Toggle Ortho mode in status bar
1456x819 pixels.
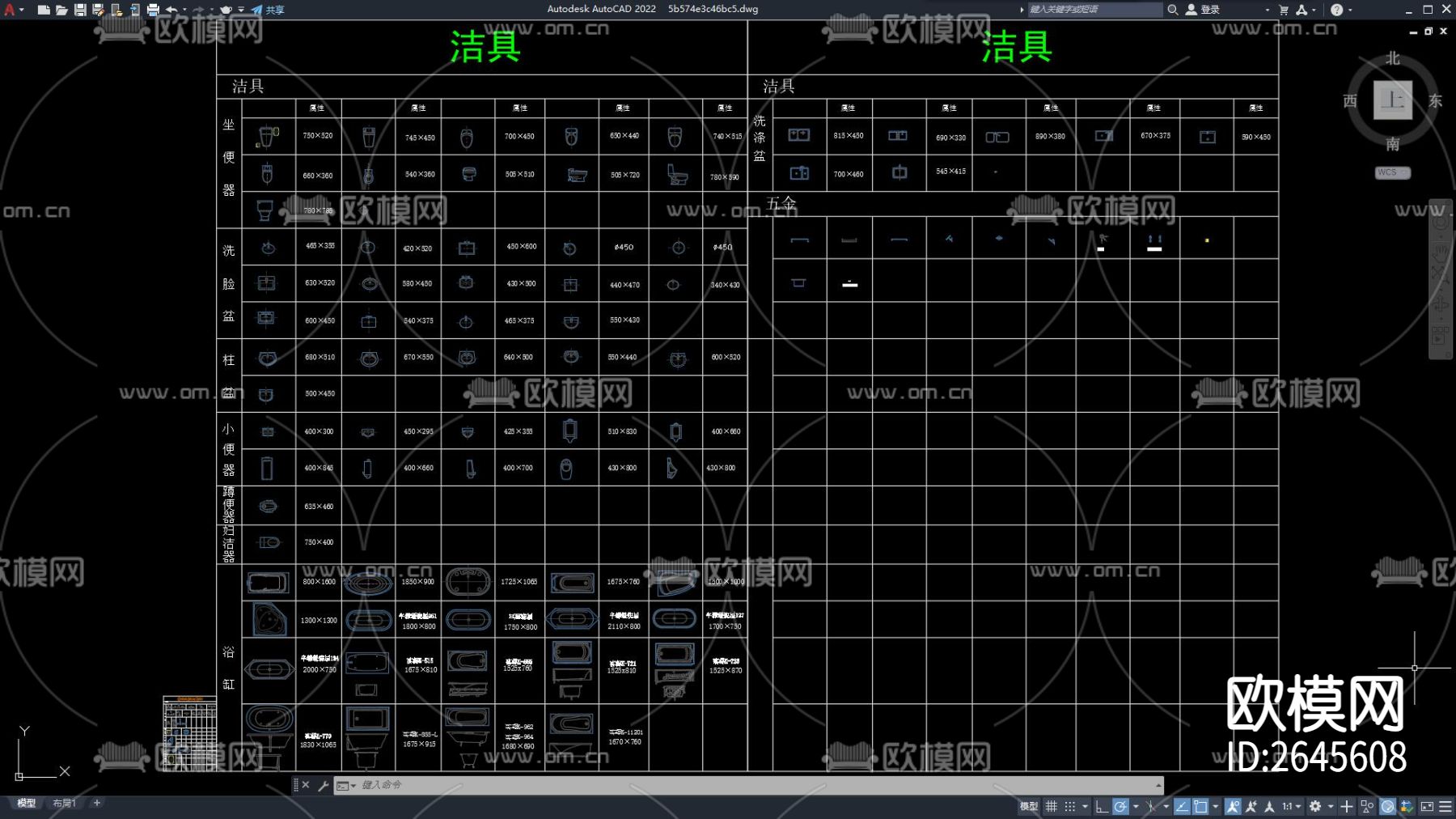[x=1101, y=806]
